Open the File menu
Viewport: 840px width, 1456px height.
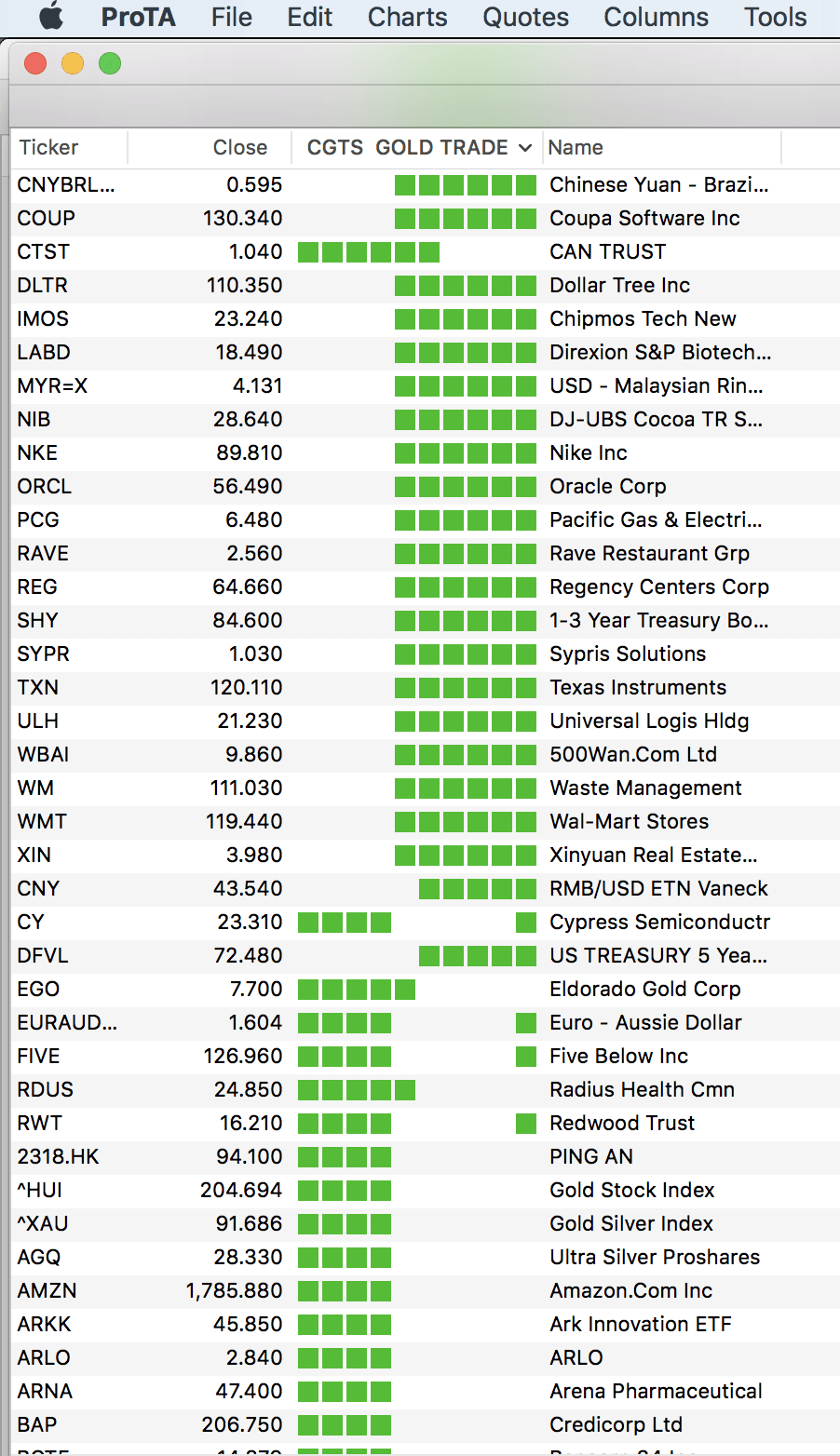point(232,17)
